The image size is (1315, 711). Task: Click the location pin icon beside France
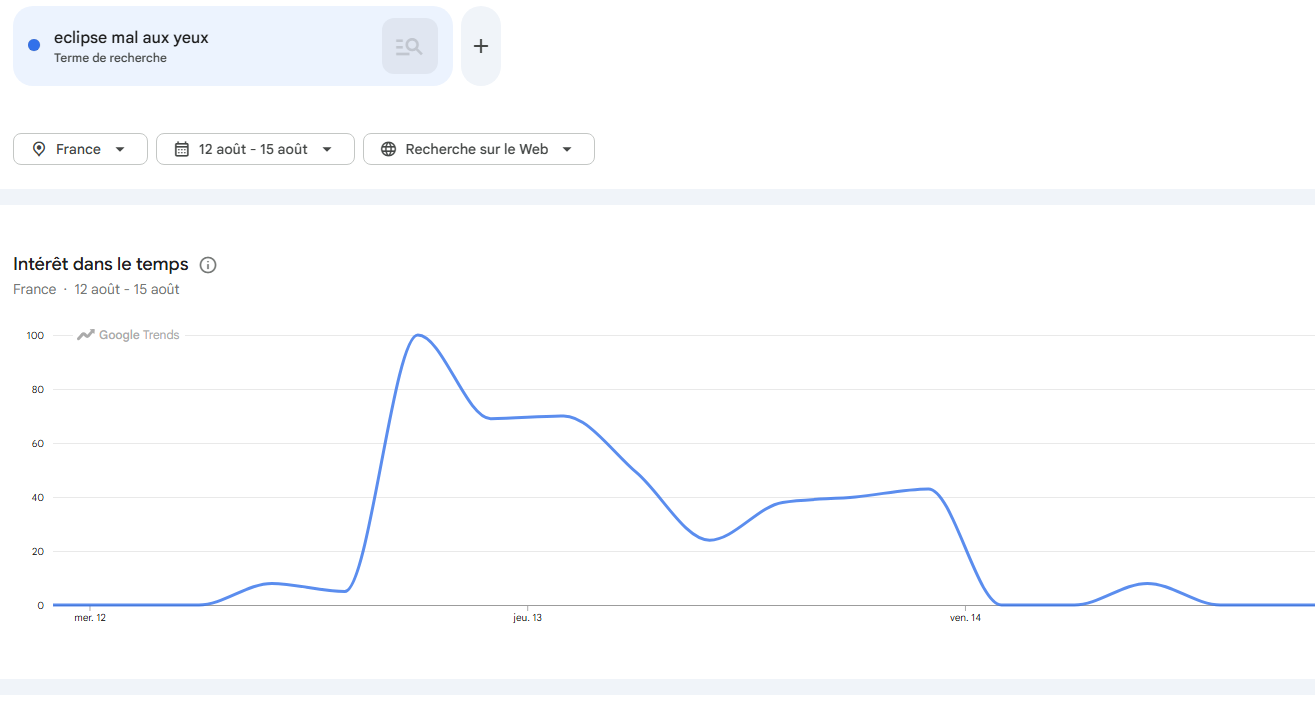pyautogui.click(x=39, y=149)
